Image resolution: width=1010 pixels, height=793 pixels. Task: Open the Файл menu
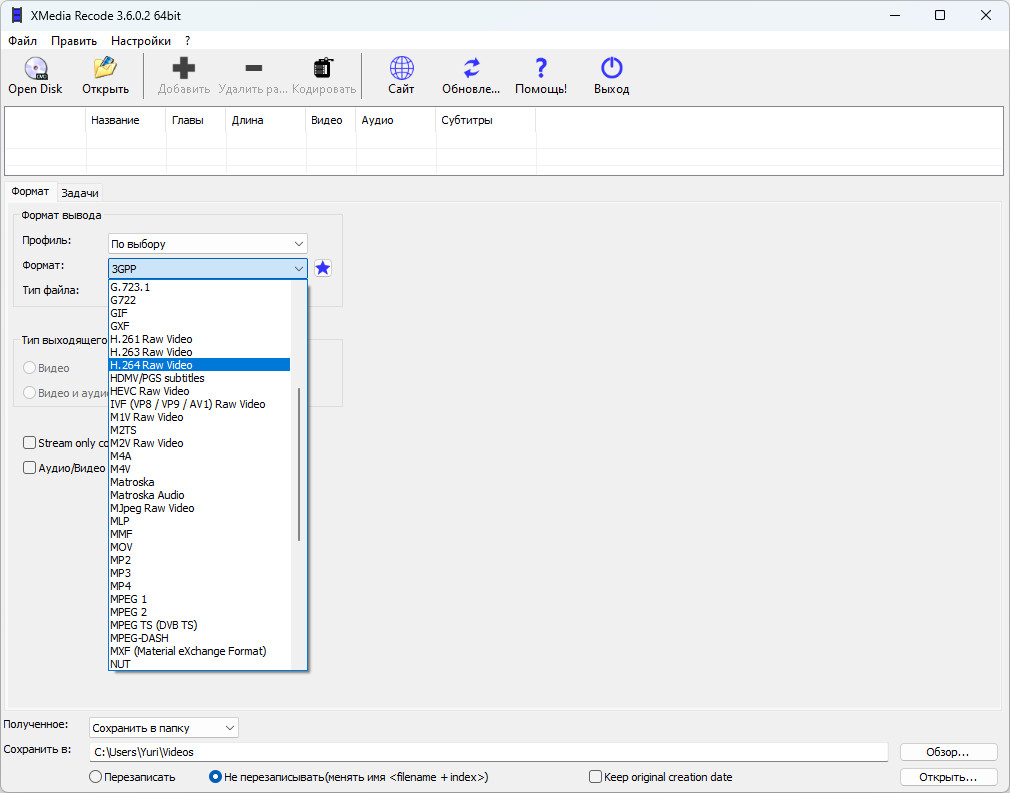pos(23,41)
